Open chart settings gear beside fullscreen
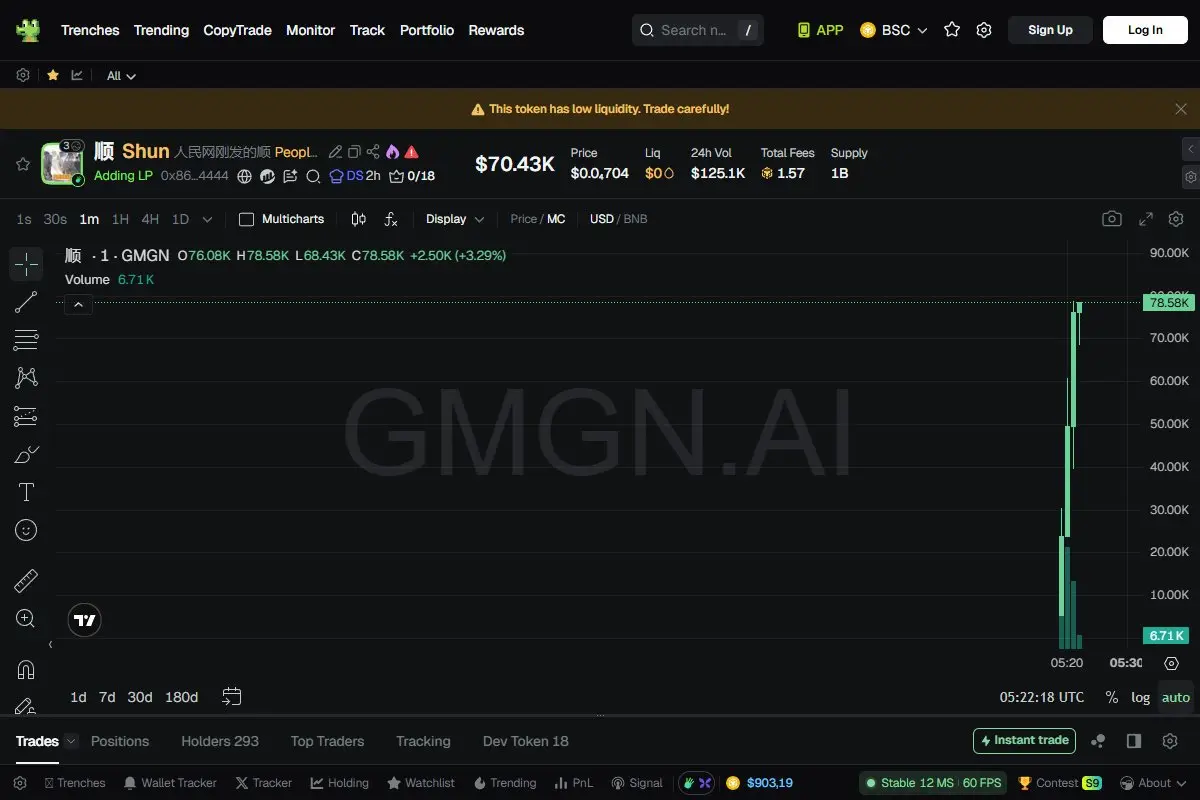Image resolution: width=1200 pixels, height=800 pixels. coord(1176,219)
